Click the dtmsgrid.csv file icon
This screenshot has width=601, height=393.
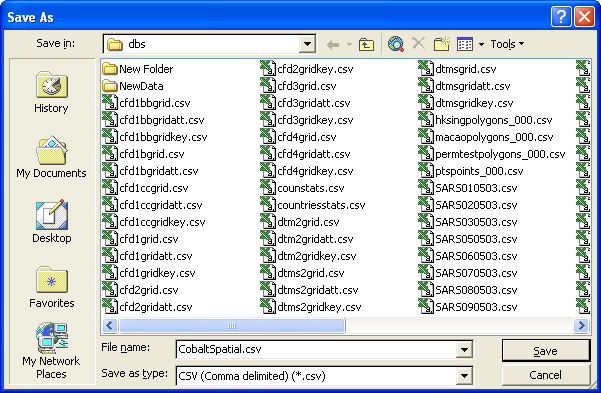(425, 69)
